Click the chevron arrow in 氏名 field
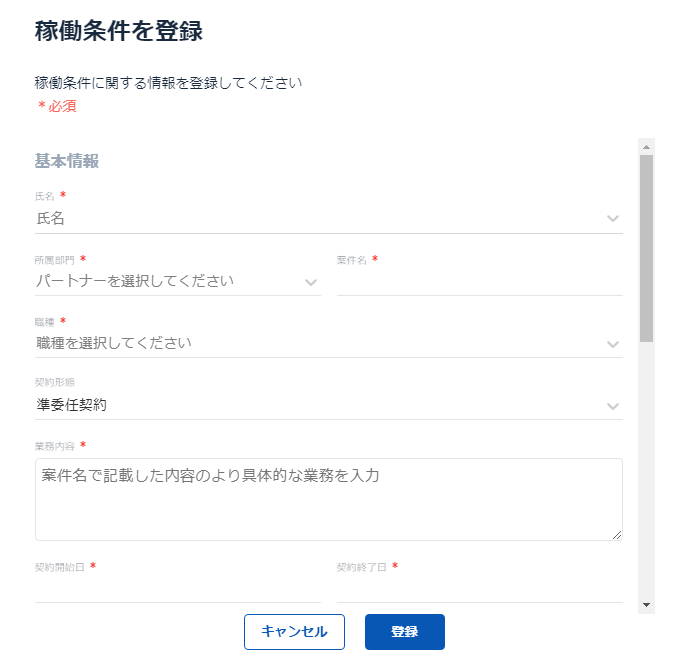The width and height of the screenshot is (687, 666). pyautogui.click(x=612, y=219)
